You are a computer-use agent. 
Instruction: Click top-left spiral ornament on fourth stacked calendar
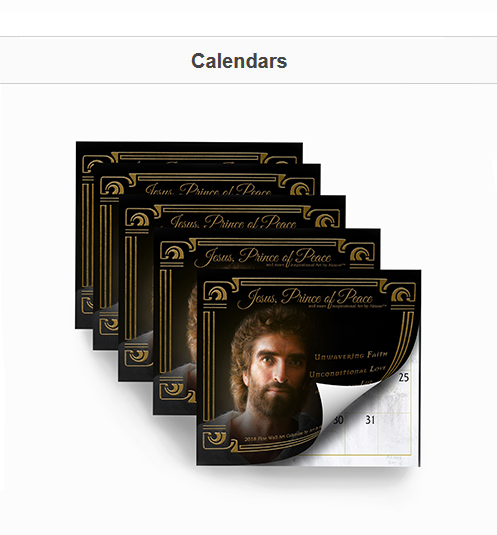tap(174, 252)
